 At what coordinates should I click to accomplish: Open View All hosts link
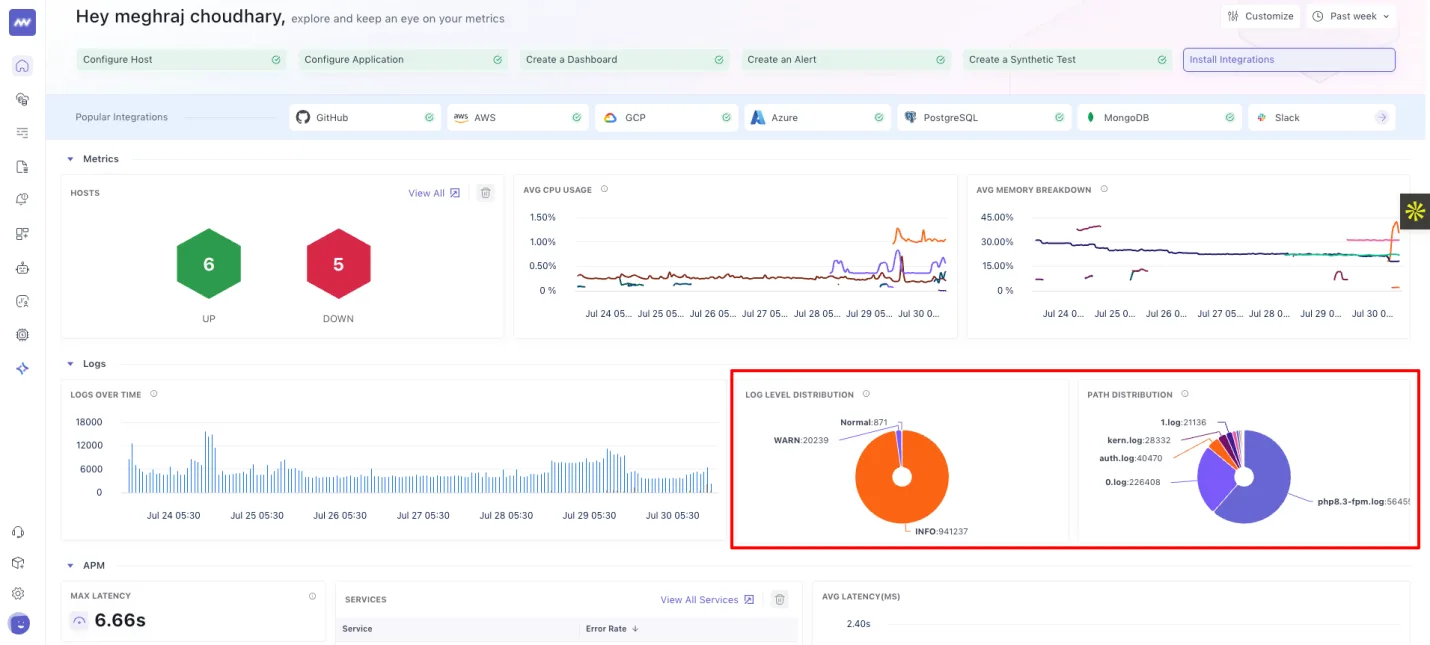coord(434,193)
